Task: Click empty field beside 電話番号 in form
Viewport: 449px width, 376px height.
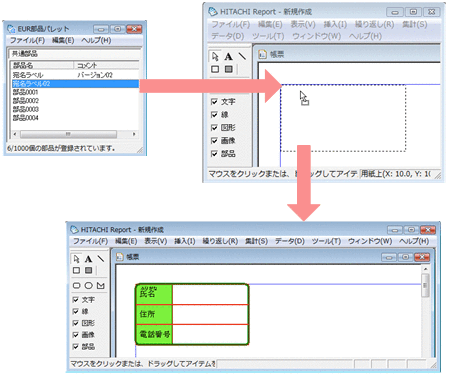Action: 210,334
